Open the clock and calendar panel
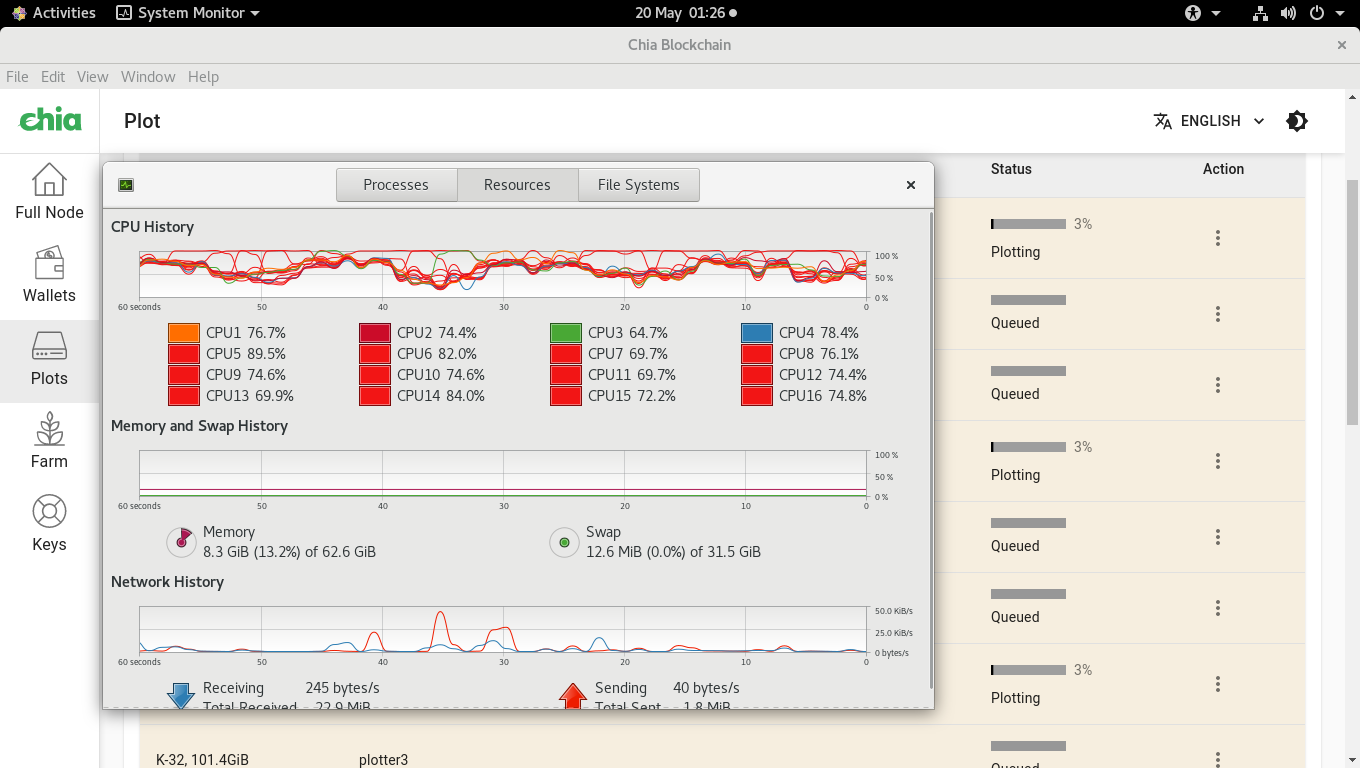This screenshot has height=768, width=1360. (686, 13)
